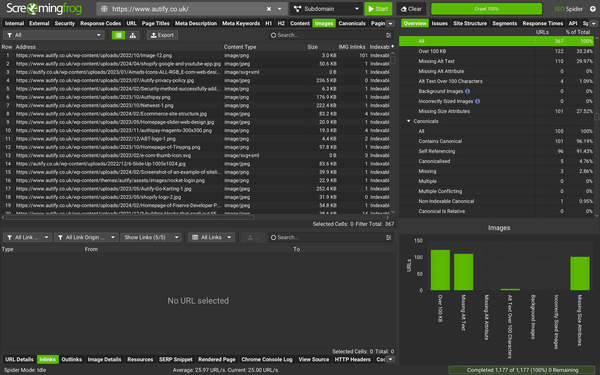The width and height of the screenshot is (600, 375).
Task: Open the Outlinks bottom tab
Action: [x=72, y=360]
